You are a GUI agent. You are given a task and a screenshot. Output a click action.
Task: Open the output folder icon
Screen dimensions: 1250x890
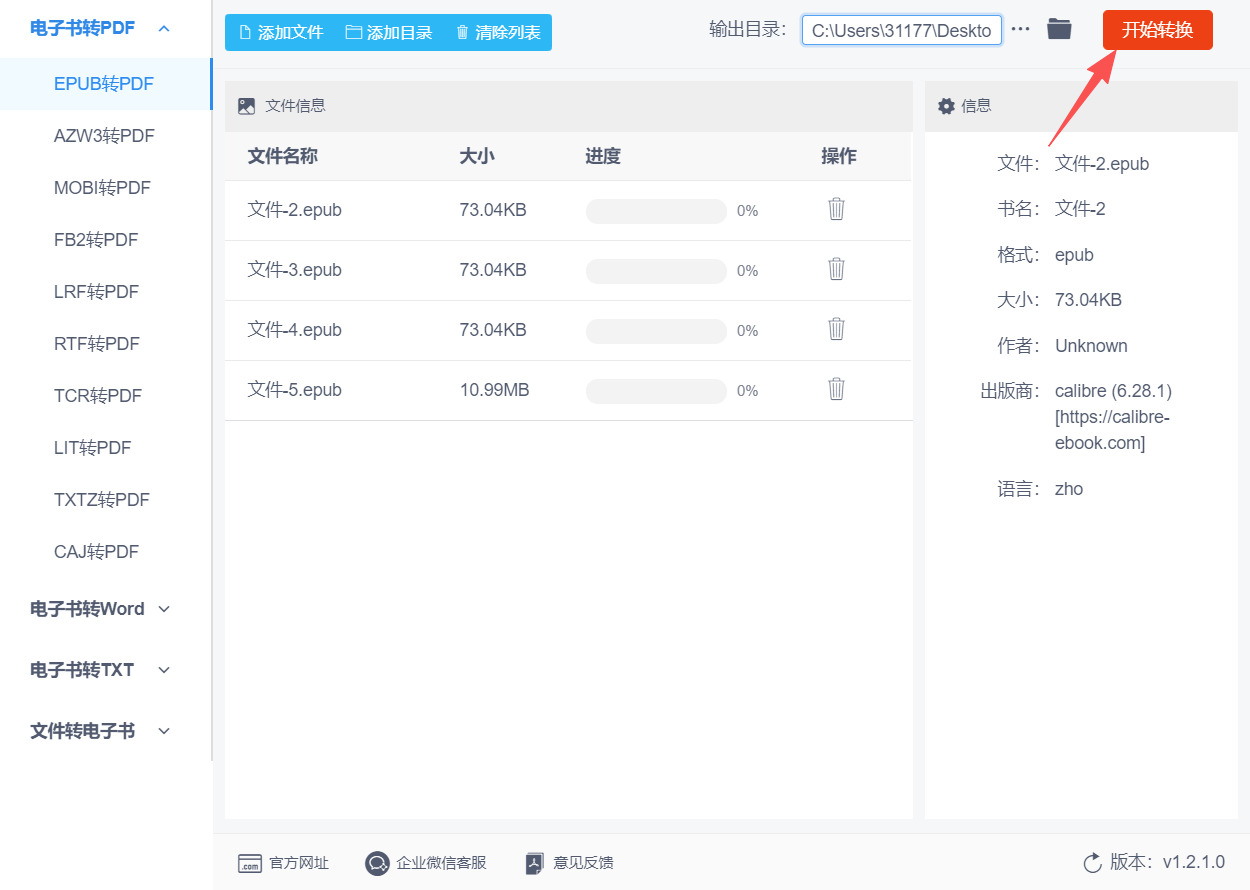pyautogui.click(x=1059, y=29)
